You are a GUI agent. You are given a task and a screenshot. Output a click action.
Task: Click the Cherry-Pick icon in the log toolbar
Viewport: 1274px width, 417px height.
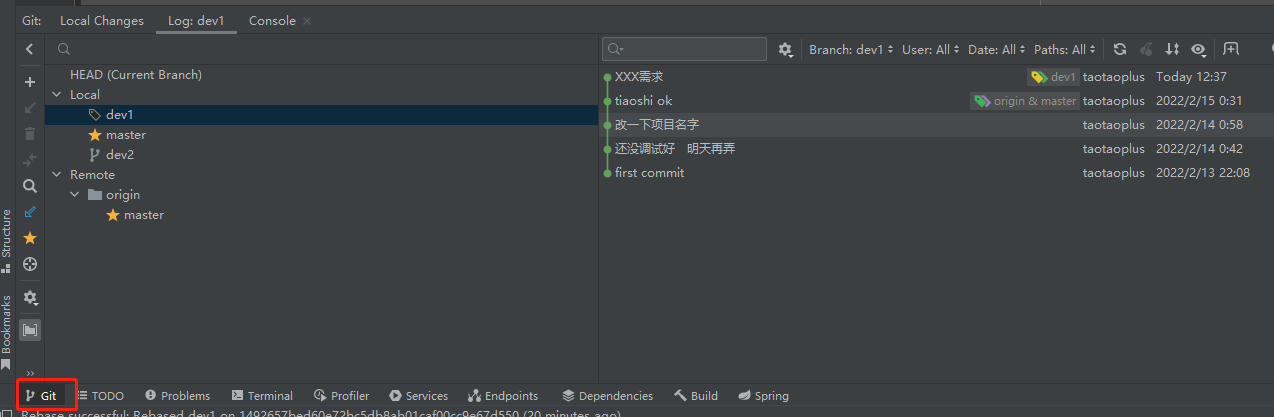pos(1146,49)
